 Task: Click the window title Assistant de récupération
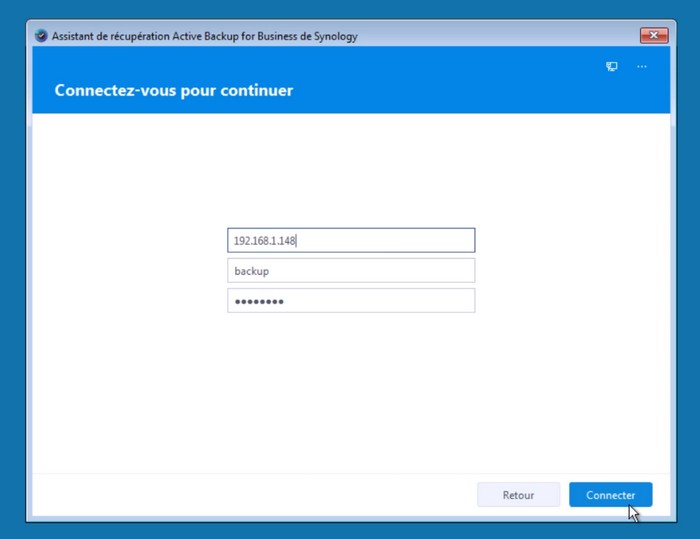(x=204, y=36)
